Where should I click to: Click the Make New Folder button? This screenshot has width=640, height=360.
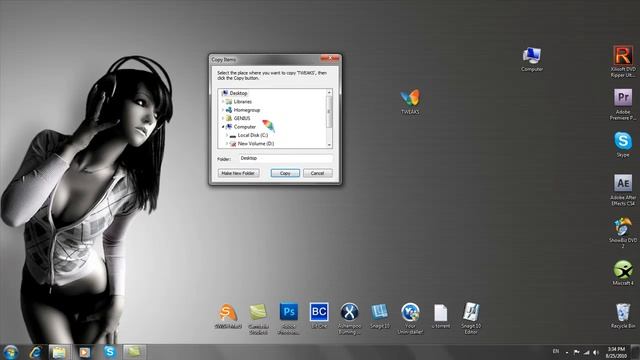[x=238, y=173]
